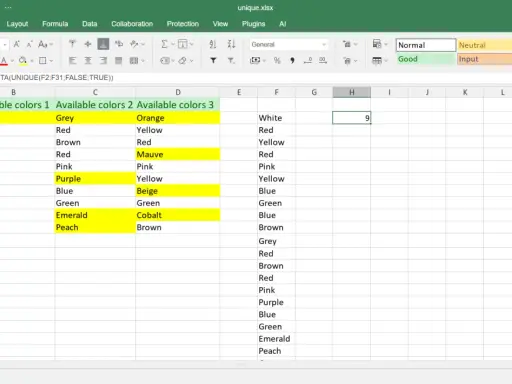
Task: Align text right
Action: [103, 61]
